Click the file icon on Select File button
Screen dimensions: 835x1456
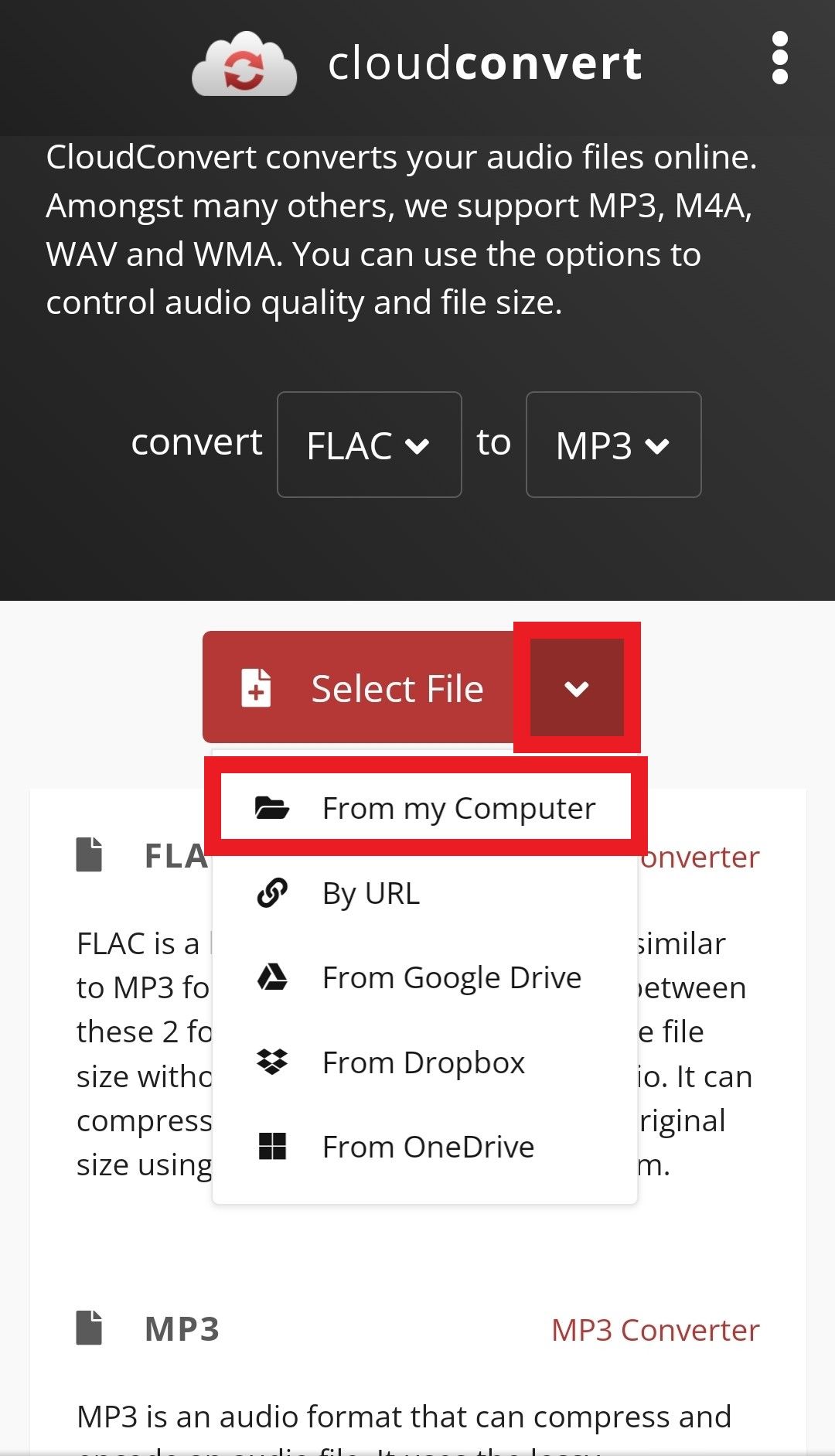(x=256, y=688)
